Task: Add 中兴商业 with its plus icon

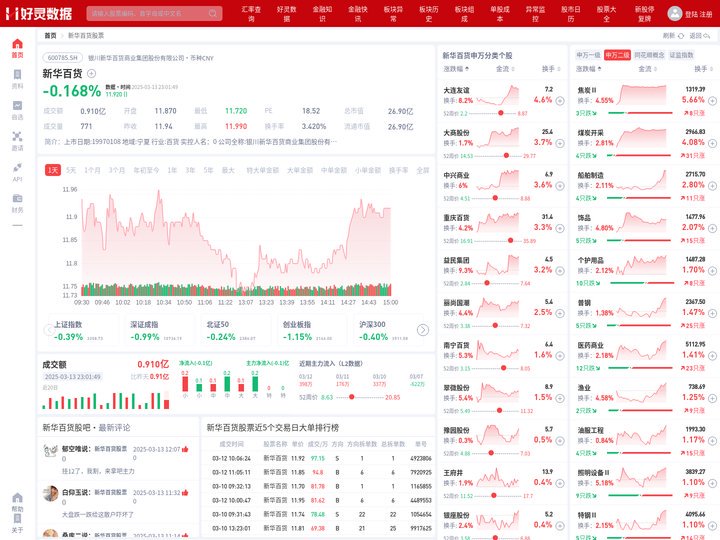Action: tap(560, 186)
